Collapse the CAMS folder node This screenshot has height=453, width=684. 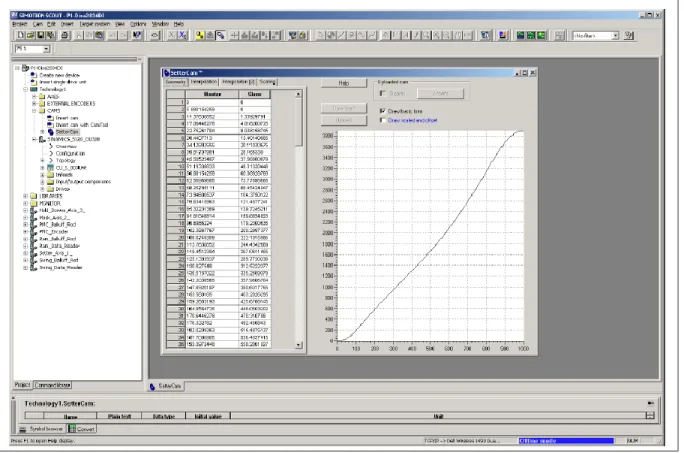click(x=34, y=110)
